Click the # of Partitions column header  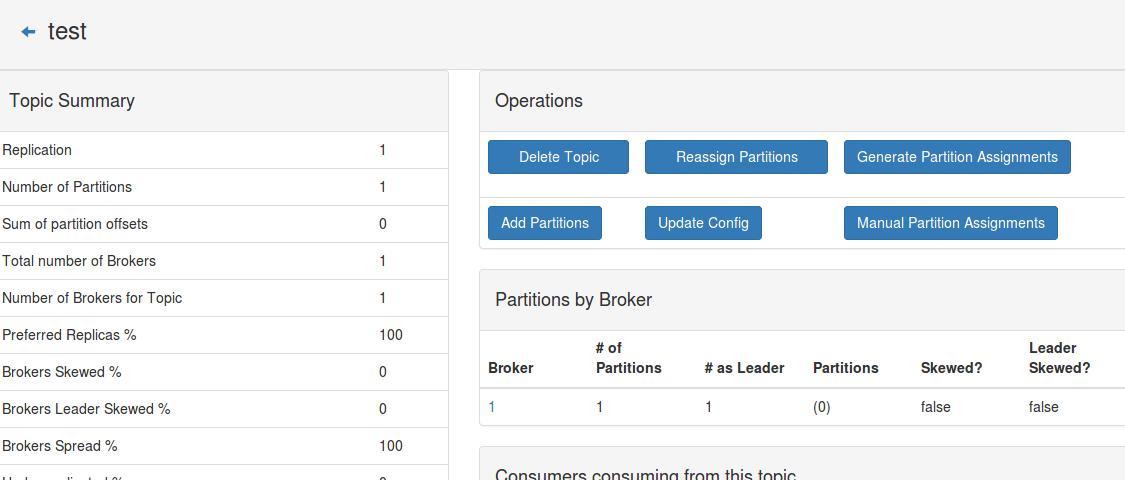click(x=628, y=358)
